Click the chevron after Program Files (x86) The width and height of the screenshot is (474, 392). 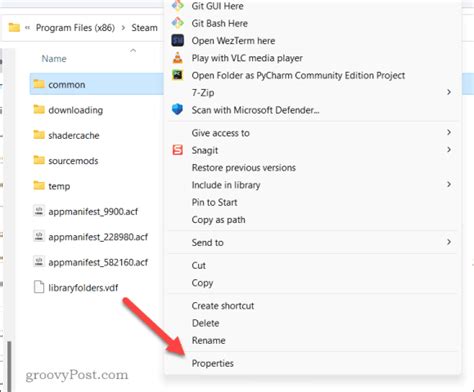pyautogui.click(x=123, y=28)
